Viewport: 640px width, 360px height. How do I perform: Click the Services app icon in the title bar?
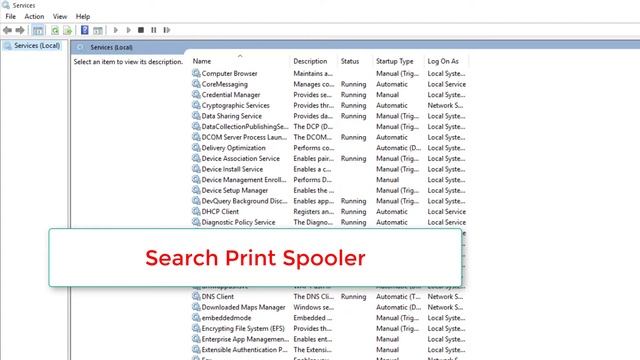(x=6, y=5)
